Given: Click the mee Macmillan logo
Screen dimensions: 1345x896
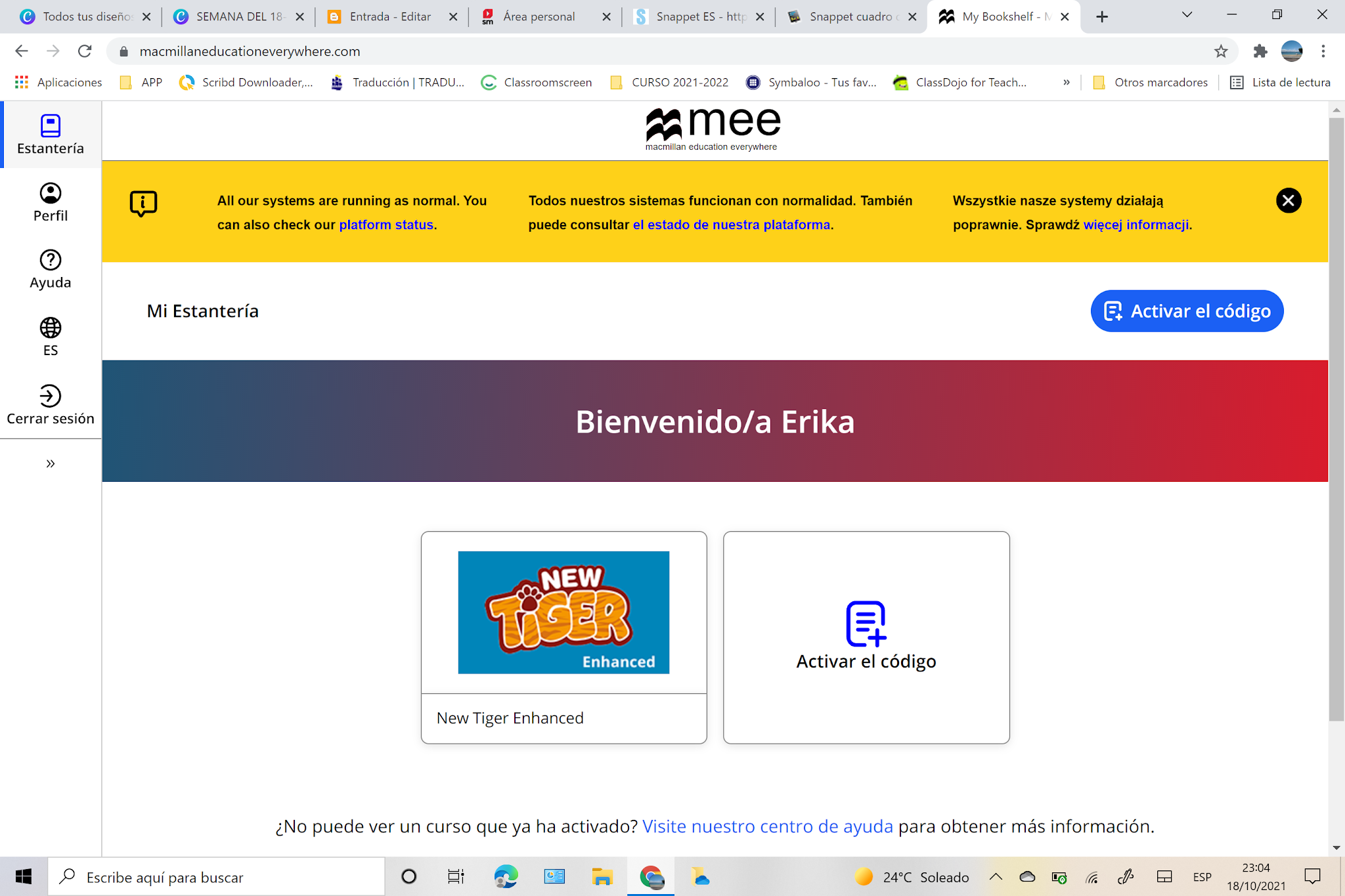Looking at the screenshot, I should tap(713, 129).
